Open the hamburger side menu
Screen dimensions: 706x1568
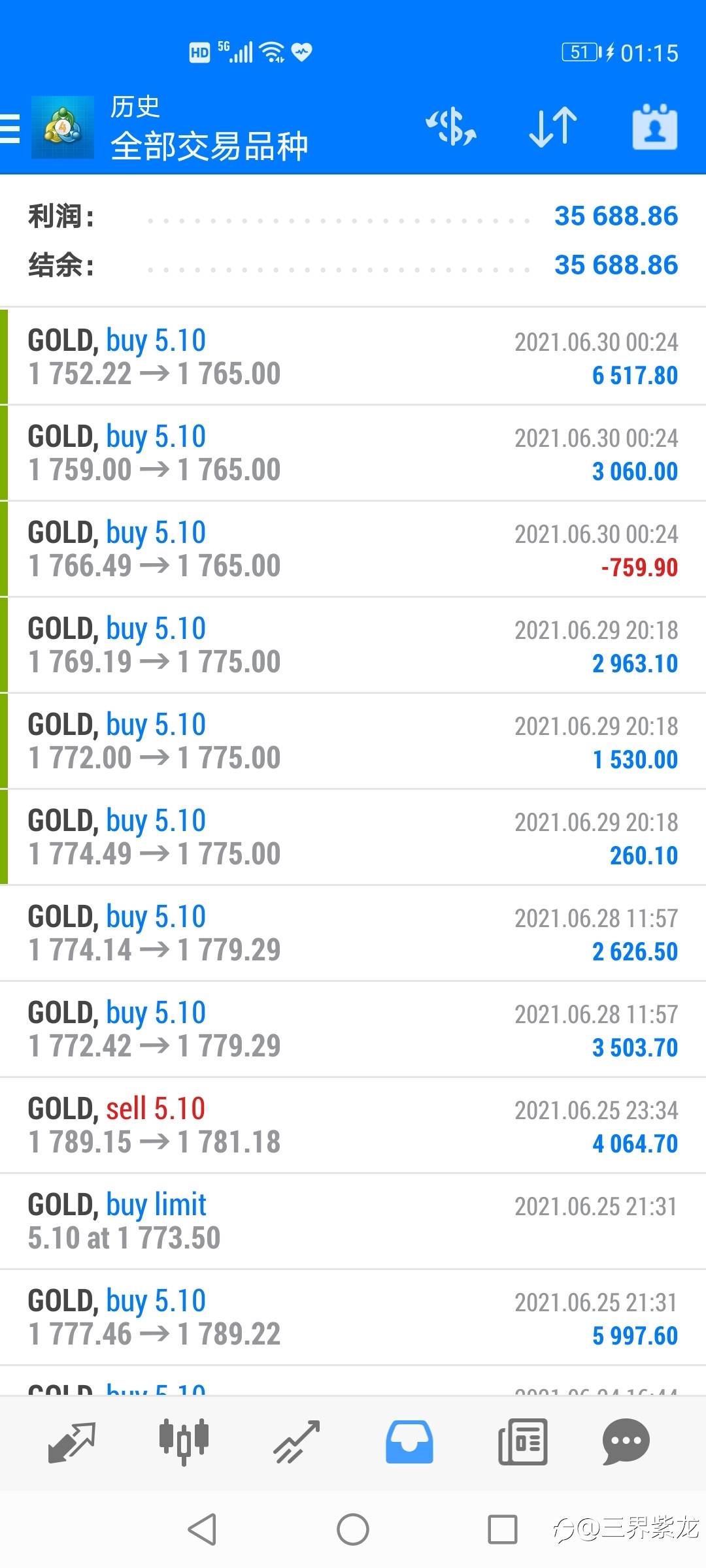(10, 127)
